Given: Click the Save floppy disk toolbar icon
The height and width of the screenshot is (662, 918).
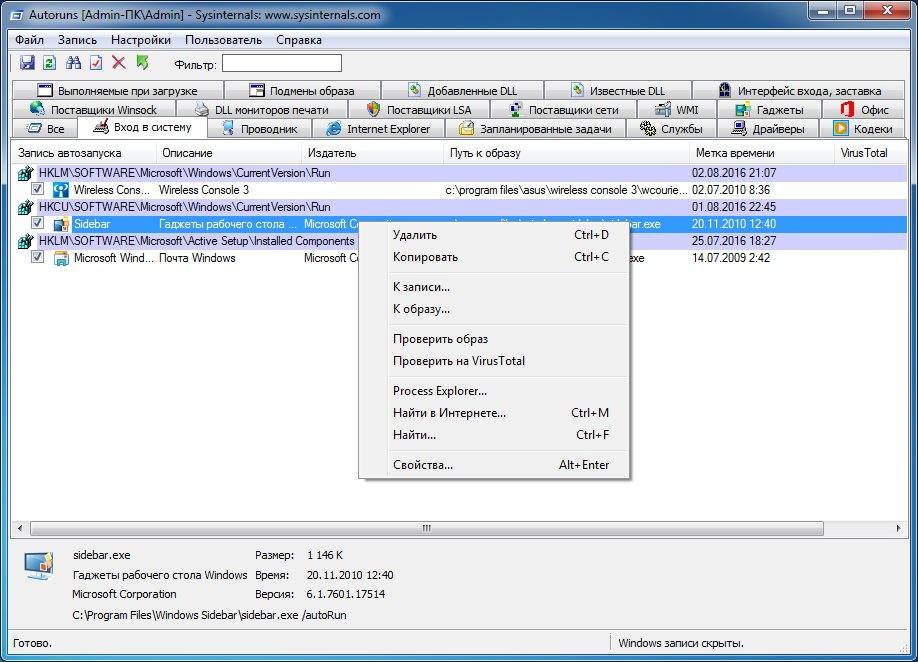Looking at the screenshot, I should [x=27, y=63].
